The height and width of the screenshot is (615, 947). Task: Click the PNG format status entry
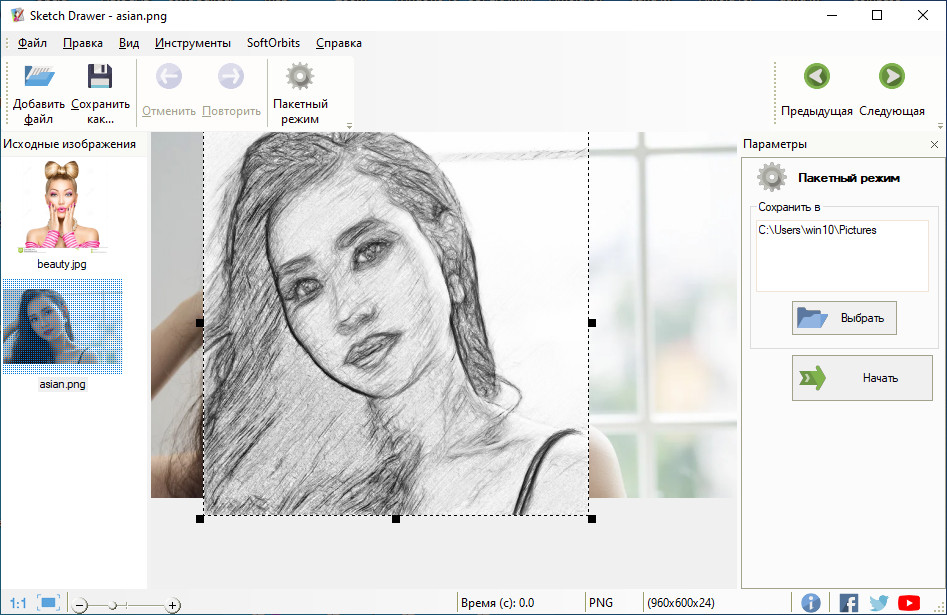(x=601, y=603)
